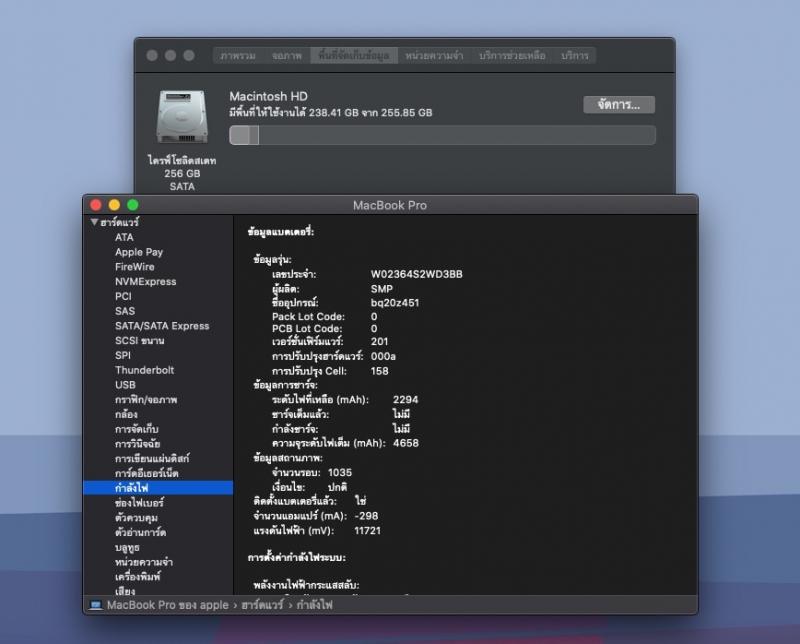The height and width of the screenshot is (644, 800).
Task: Click the Macintosh HD storage usage bar
Action: [442, 135]
